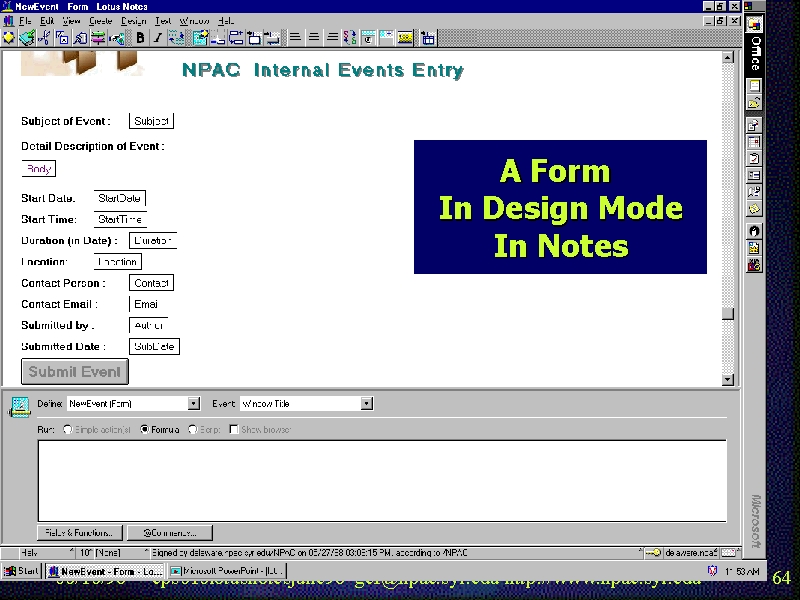
Task: Select the SubDate field on the form
Action: 155,346
